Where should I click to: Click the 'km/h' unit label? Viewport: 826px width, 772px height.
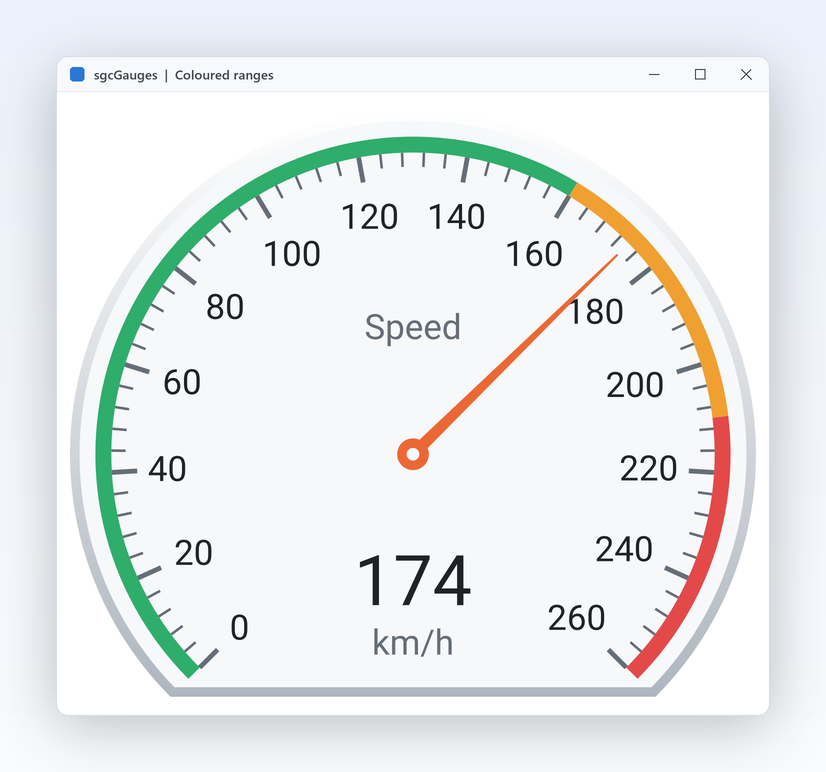(x=412, y=642)
